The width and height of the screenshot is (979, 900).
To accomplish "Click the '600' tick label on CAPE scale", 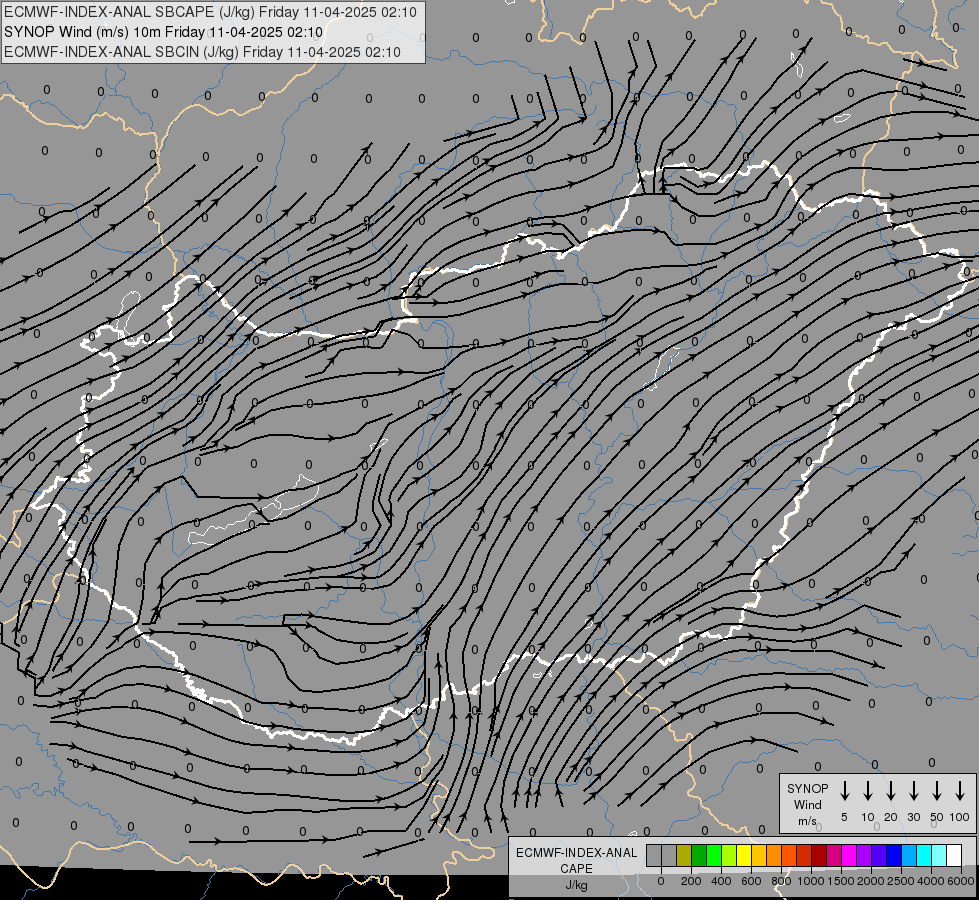I will click(x=751, y=881).
